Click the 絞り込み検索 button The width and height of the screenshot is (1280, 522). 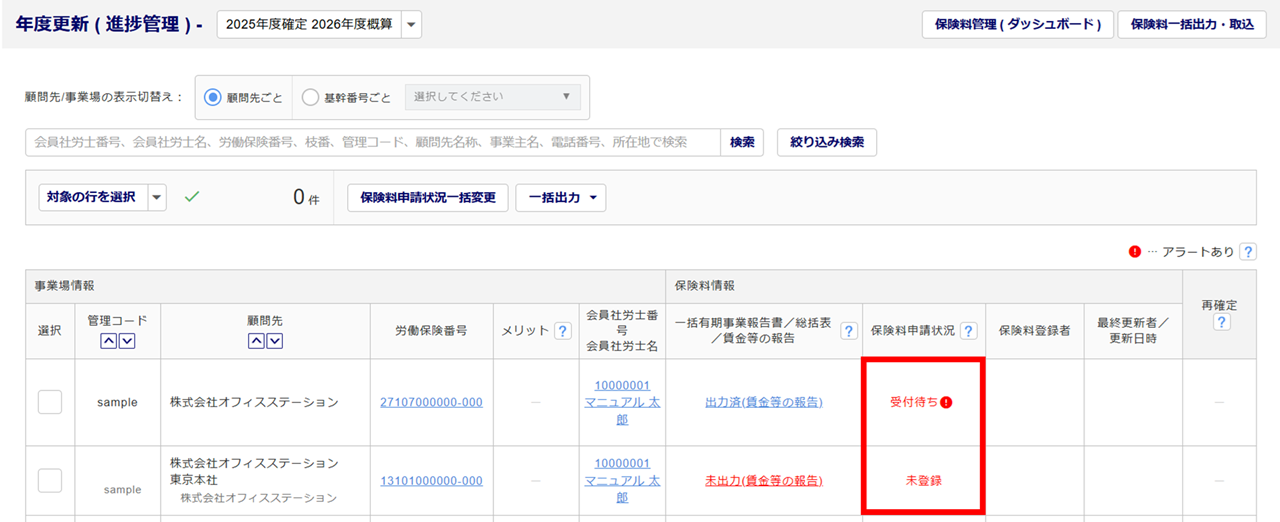(x=826, y=142)
